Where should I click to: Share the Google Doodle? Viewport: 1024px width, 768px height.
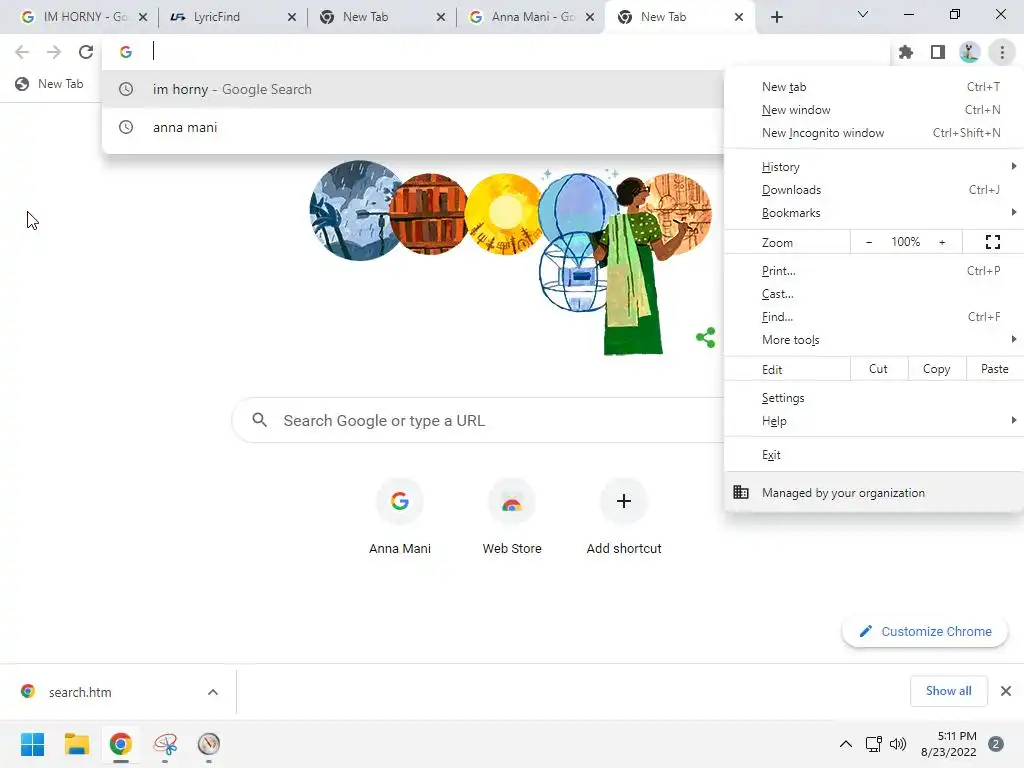coord(706,338)
